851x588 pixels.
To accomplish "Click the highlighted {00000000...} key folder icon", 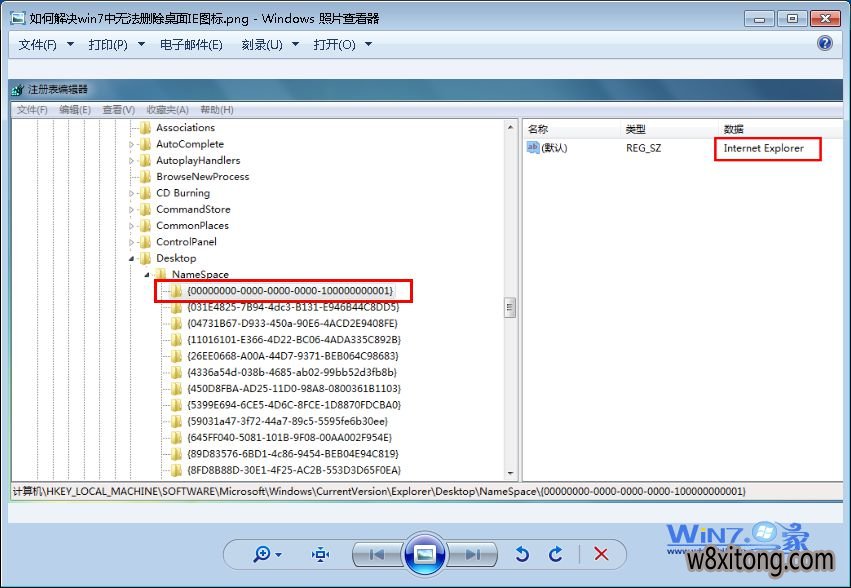I will pos(175,291).
